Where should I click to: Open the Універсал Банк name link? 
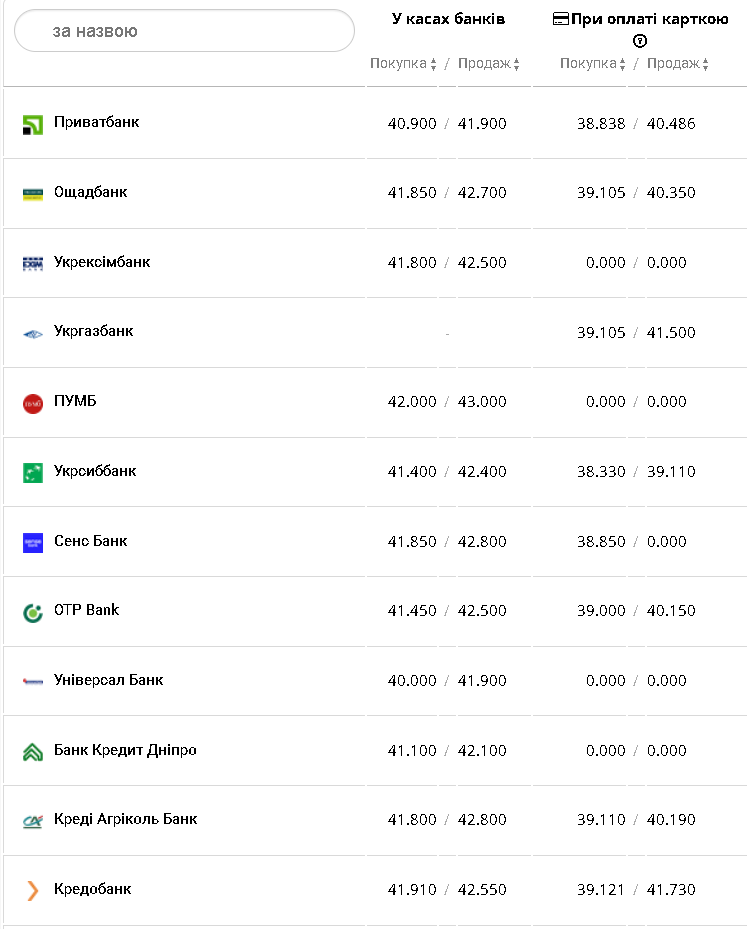108,680
